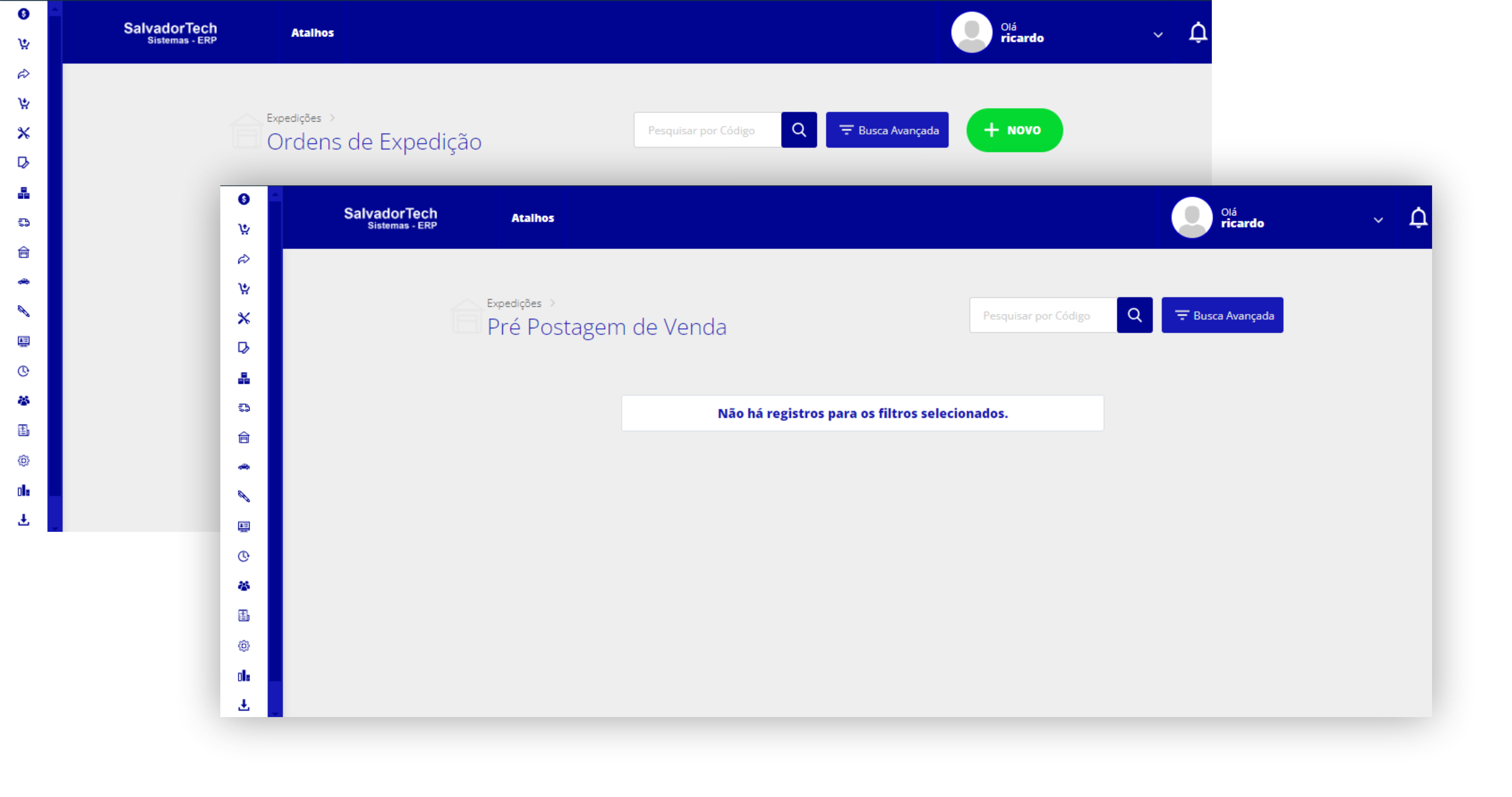1512x797 pixels.
Task: Click the download icon in back window sidebar
Action: (23, 520)
